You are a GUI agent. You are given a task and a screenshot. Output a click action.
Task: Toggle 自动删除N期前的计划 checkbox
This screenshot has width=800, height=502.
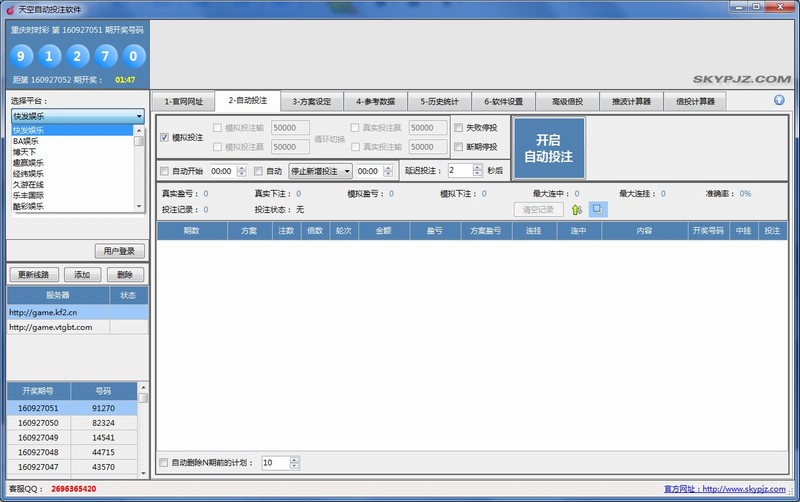point(165,463)
